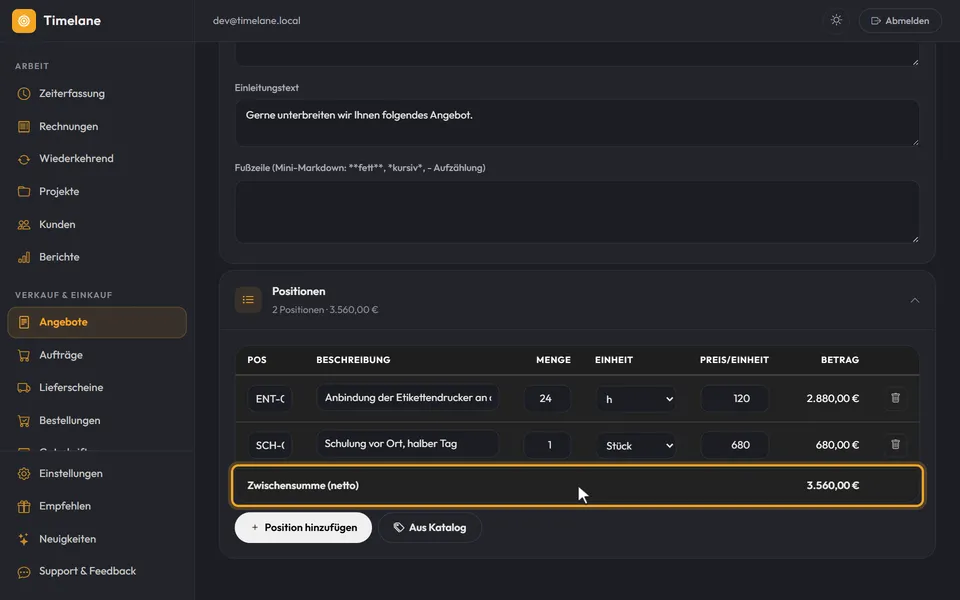
Task: Click the price field showing 680
Action: (734, 445)
